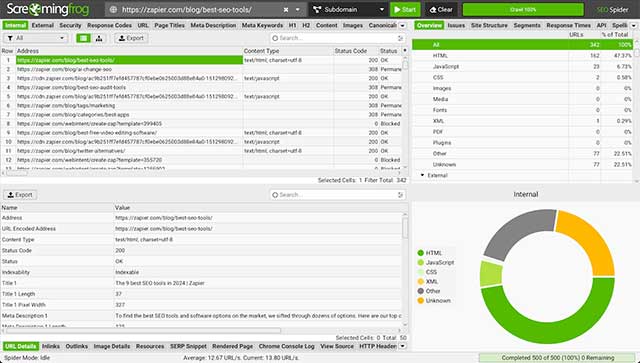The width and height of the screenshot is (640, 363).
Task: Switch to list view icon
Action: [83, 38]
